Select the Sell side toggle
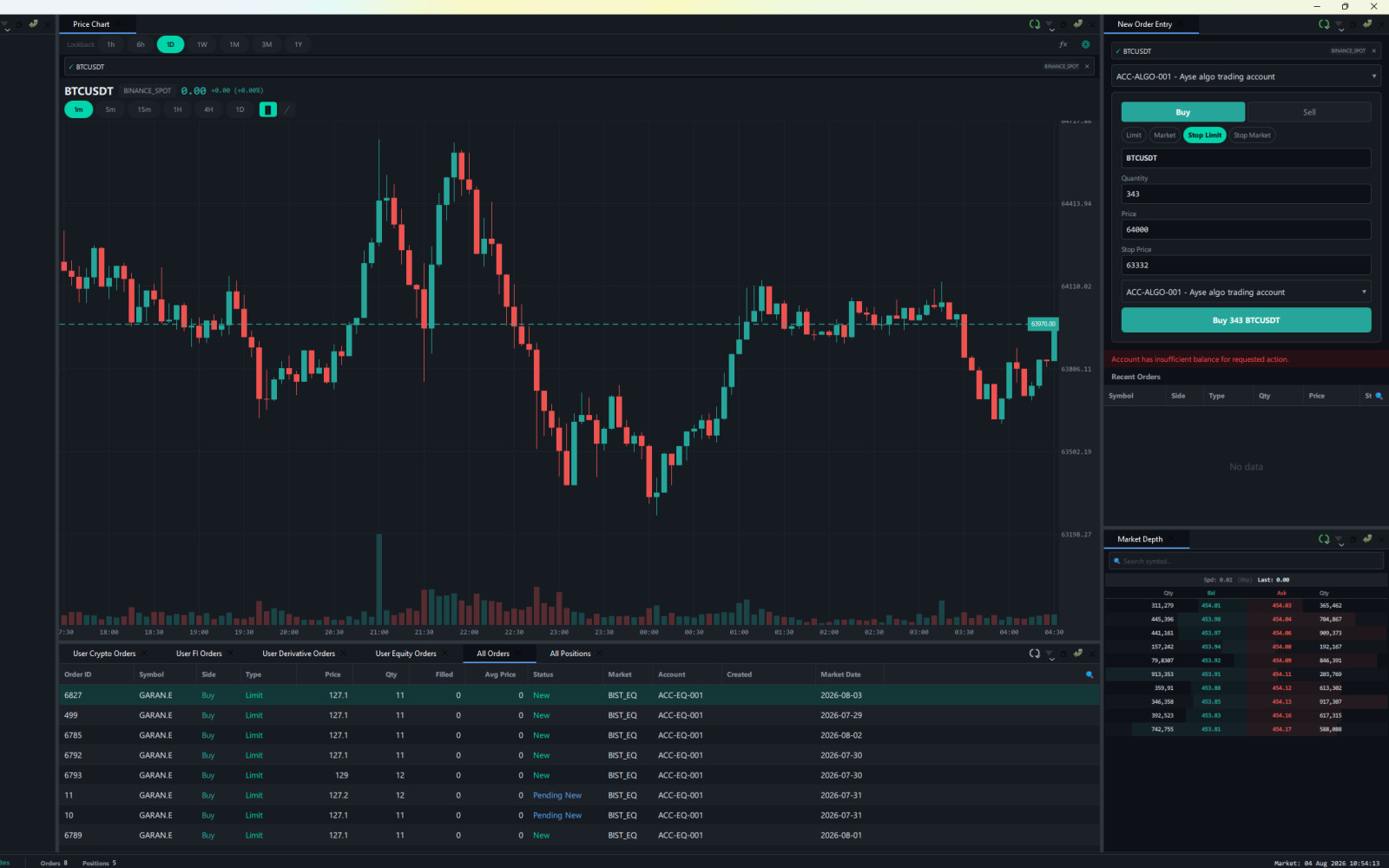The width and height of the screenshot is (1389, 868). click(x=1309, y=112)
